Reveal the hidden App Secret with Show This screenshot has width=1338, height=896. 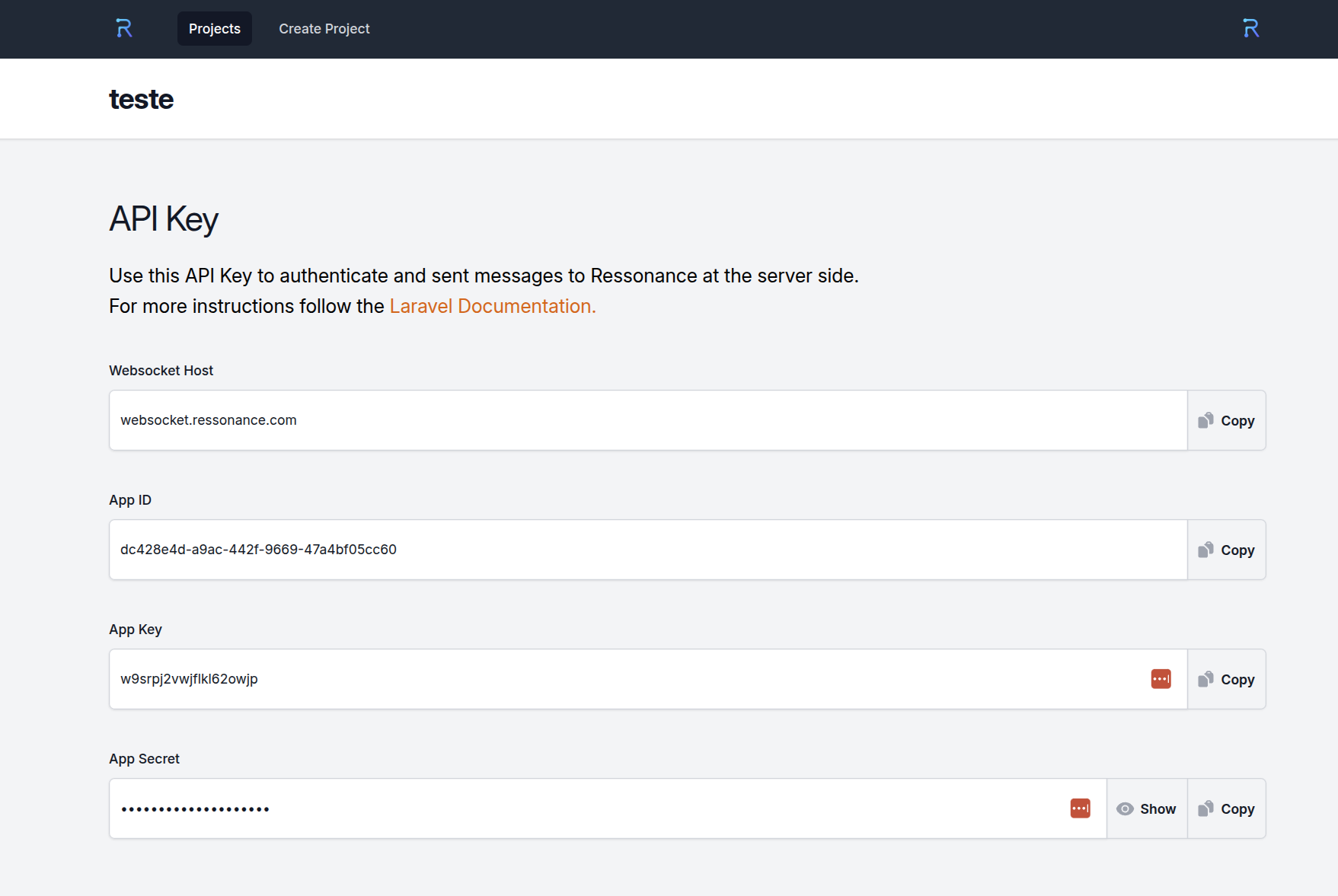point(1146,808)
